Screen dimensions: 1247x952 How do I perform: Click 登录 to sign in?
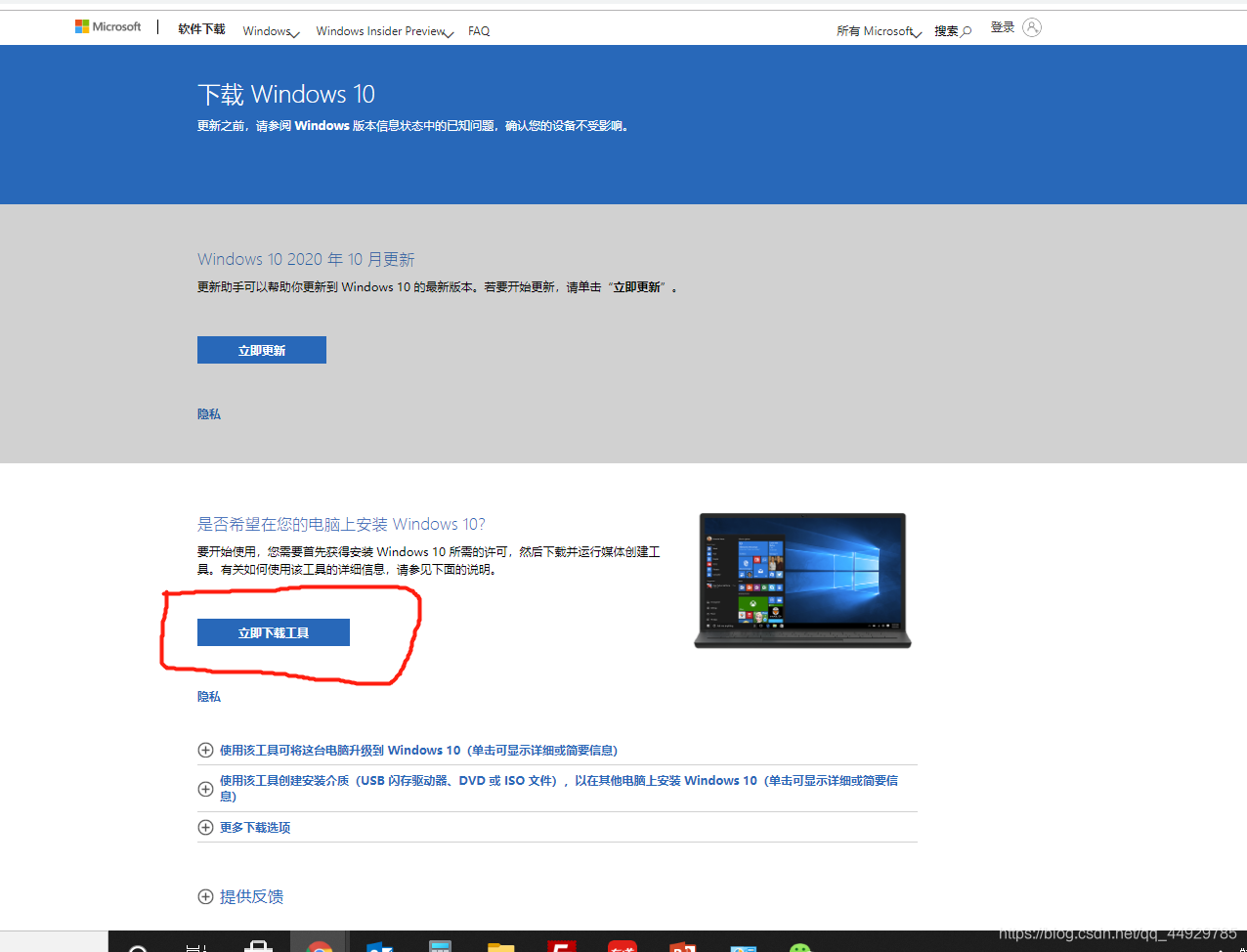tap(1003, 27)
